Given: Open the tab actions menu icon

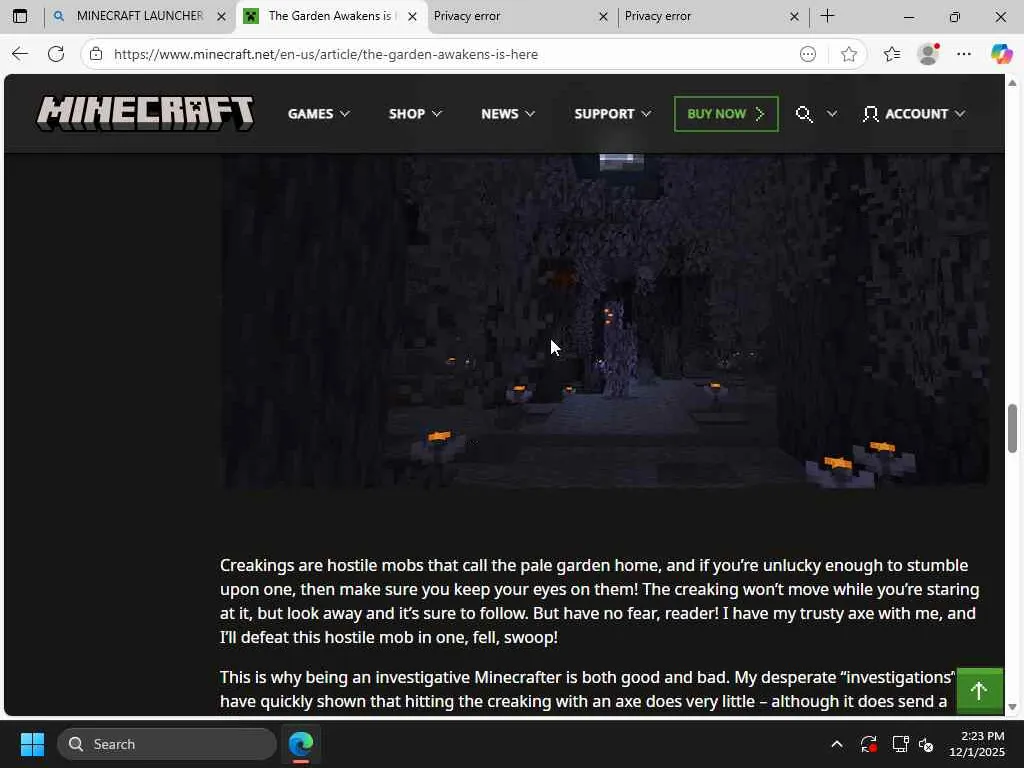Looking at the screenshot, I should pos(20,16).
